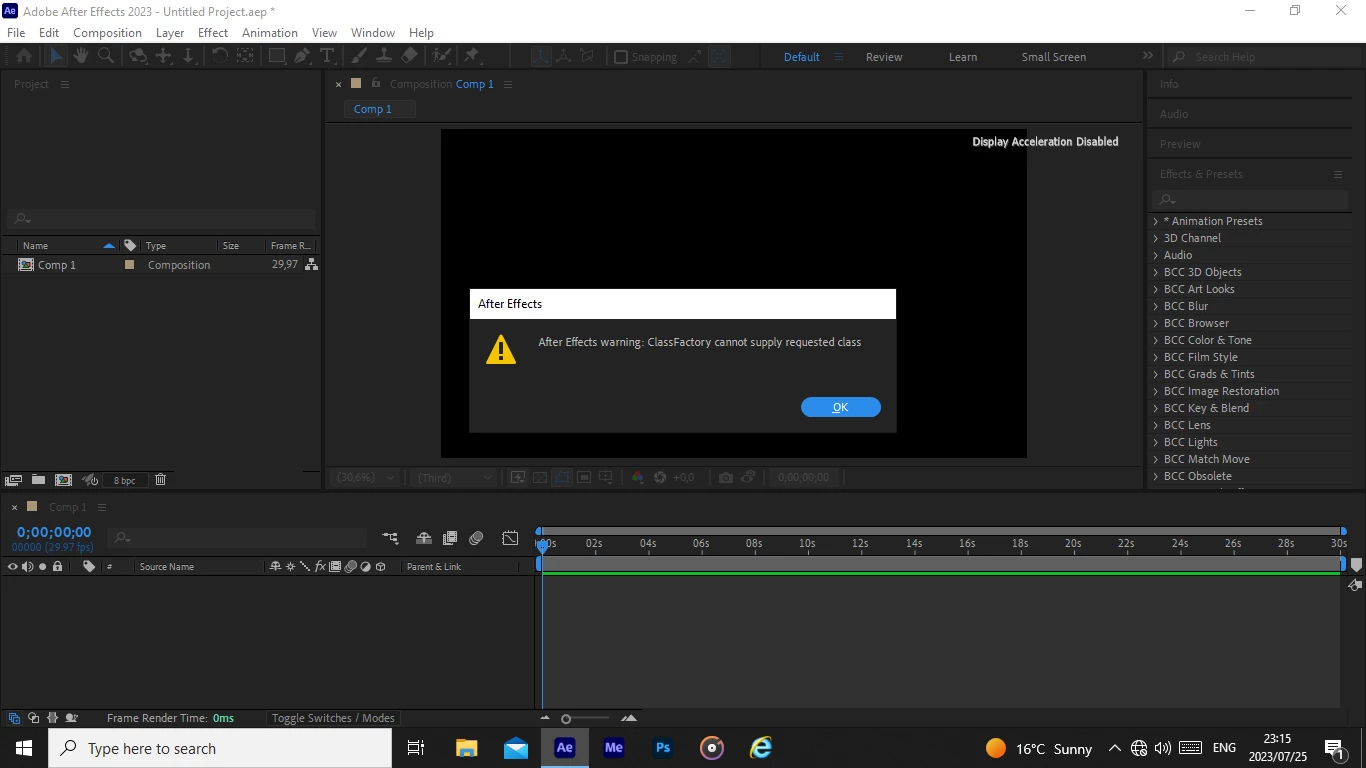Open the Composition menu

(x=107, y=33)
